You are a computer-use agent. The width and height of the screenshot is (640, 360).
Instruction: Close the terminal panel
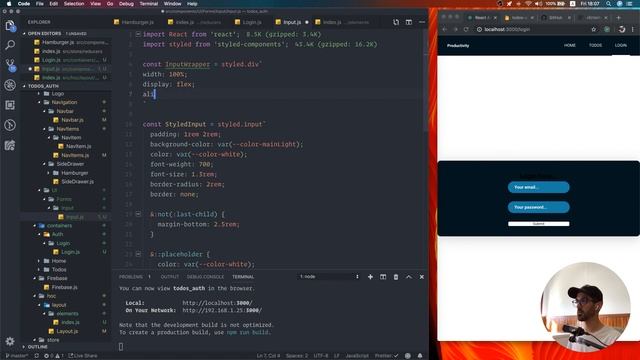coord(422,277)
